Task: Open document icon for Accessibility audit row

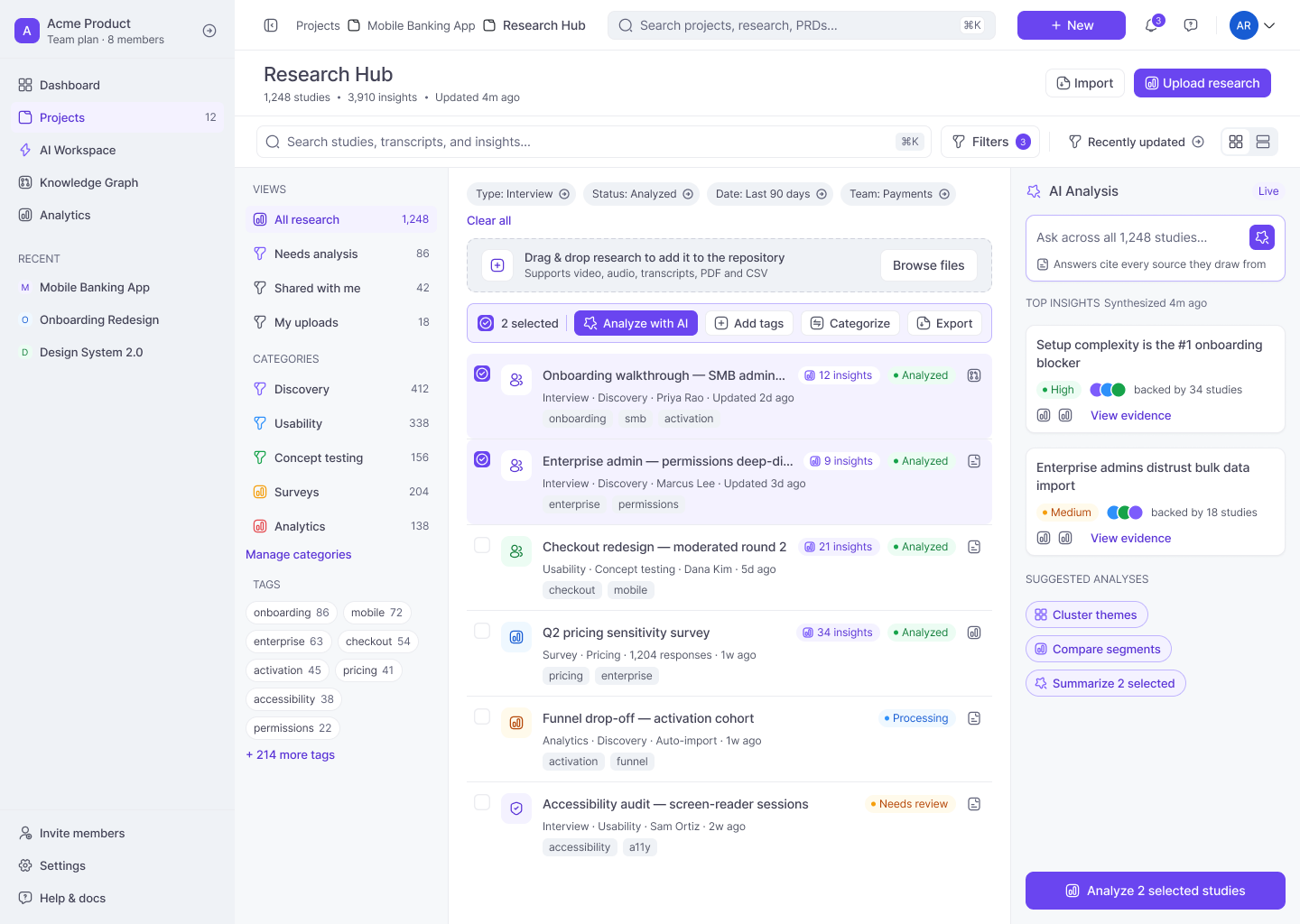Action: point(974,804)
